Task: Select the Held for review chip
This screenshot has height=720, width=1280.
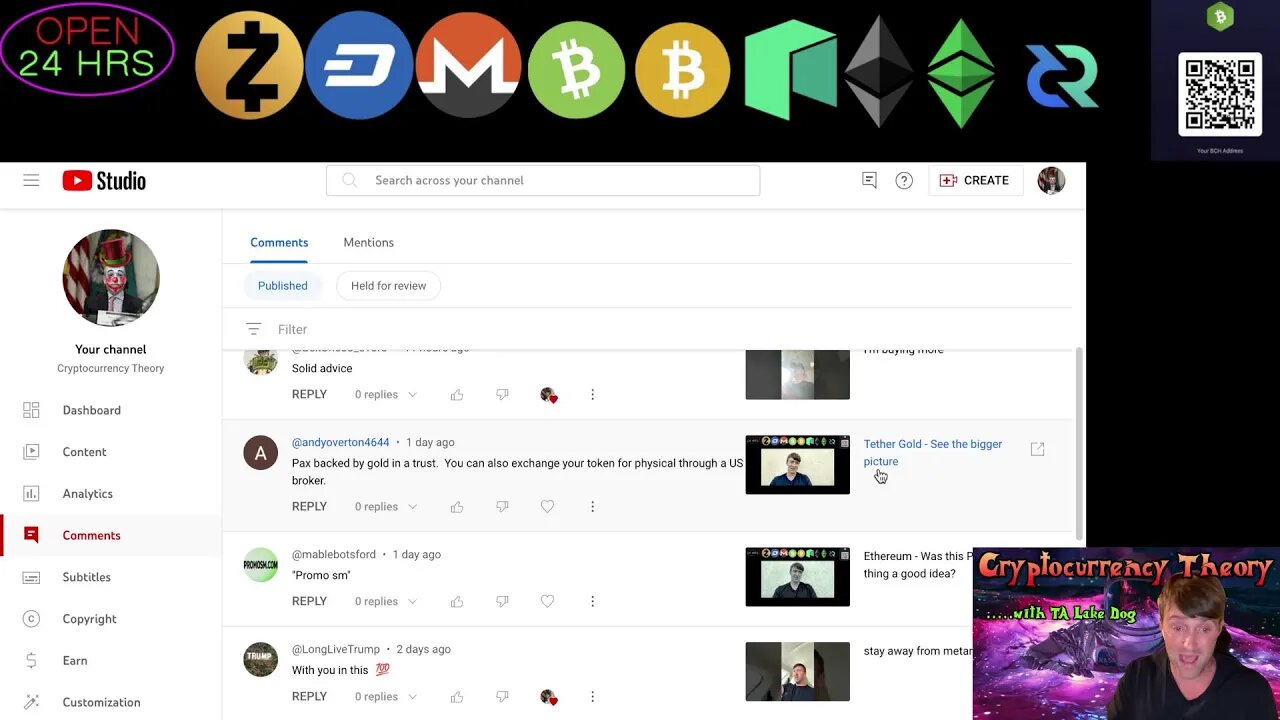Action: [388, 286]
